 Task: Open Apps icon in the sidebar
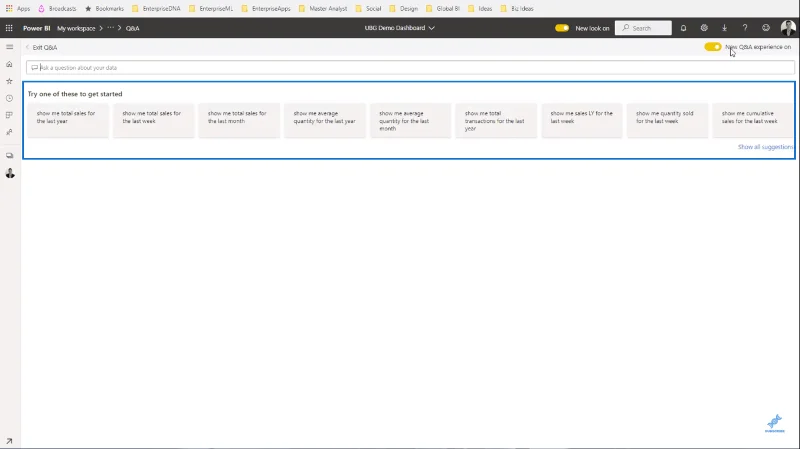click(x=9, y=115)
